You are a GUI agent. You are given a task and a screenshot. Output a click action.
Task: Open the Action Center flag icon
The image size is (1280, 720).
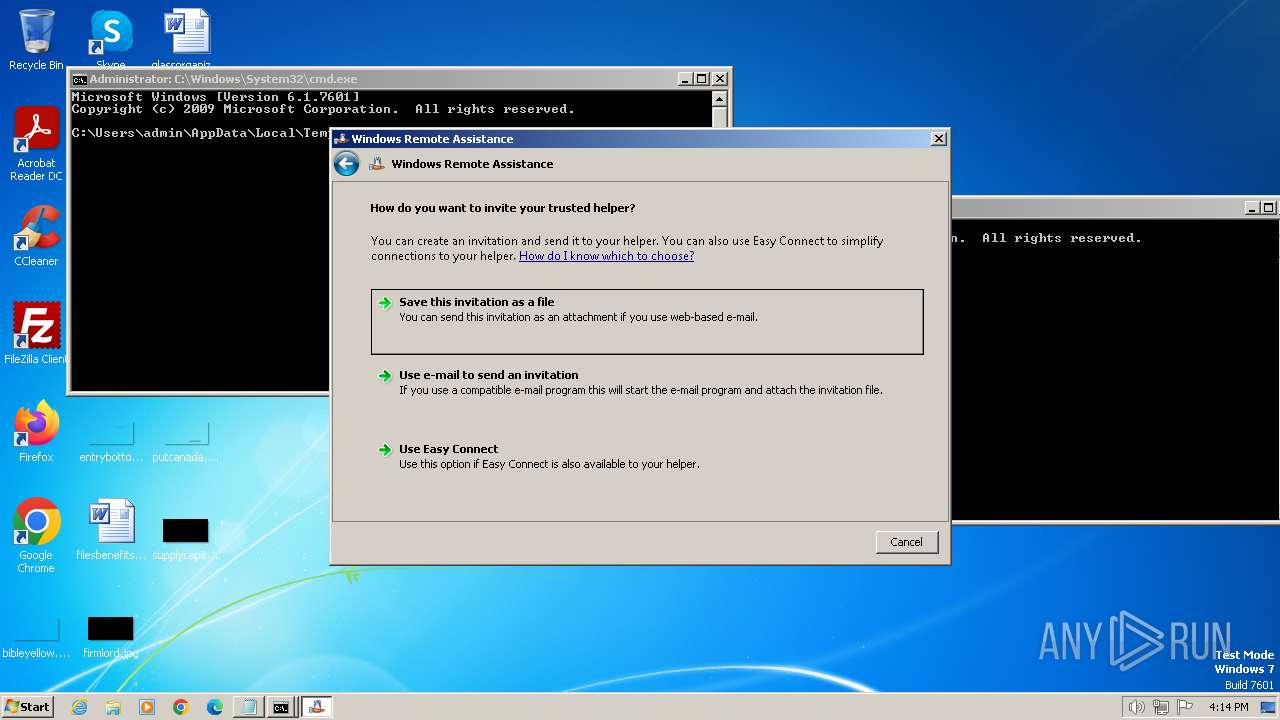[1185, 707]
